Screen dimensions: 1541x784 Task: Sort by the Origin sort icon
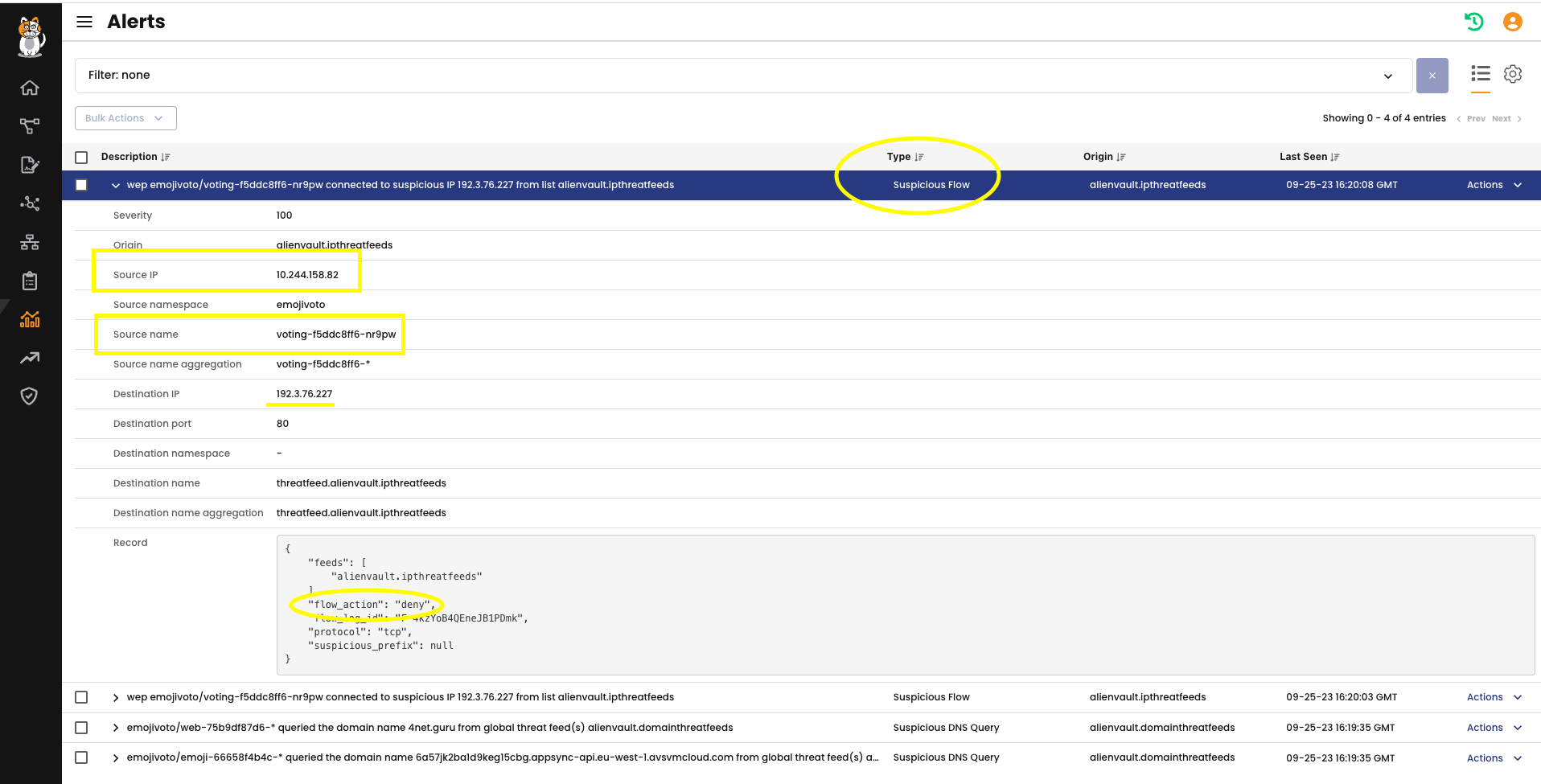(1121, 158)
